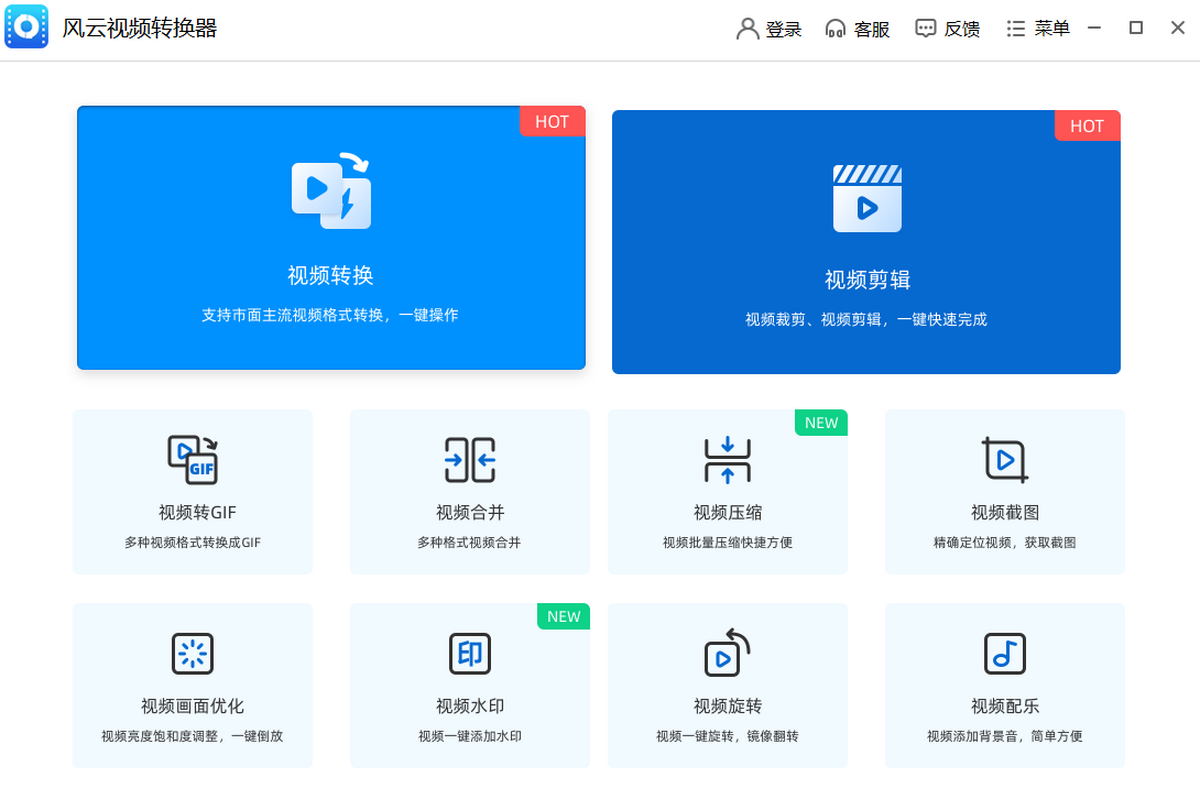
Task: Click the 风云视频转换器 app logo icon
Action: click(x=26, y=27)
